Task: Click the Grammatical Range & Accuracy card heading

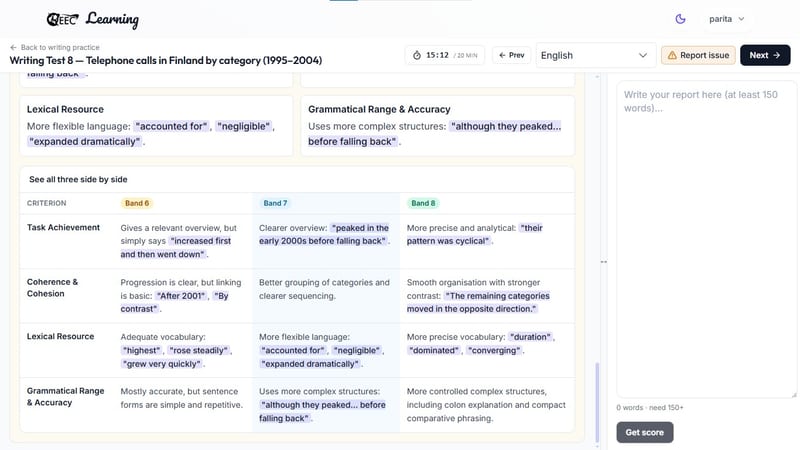Action: (x=379, y=109)
